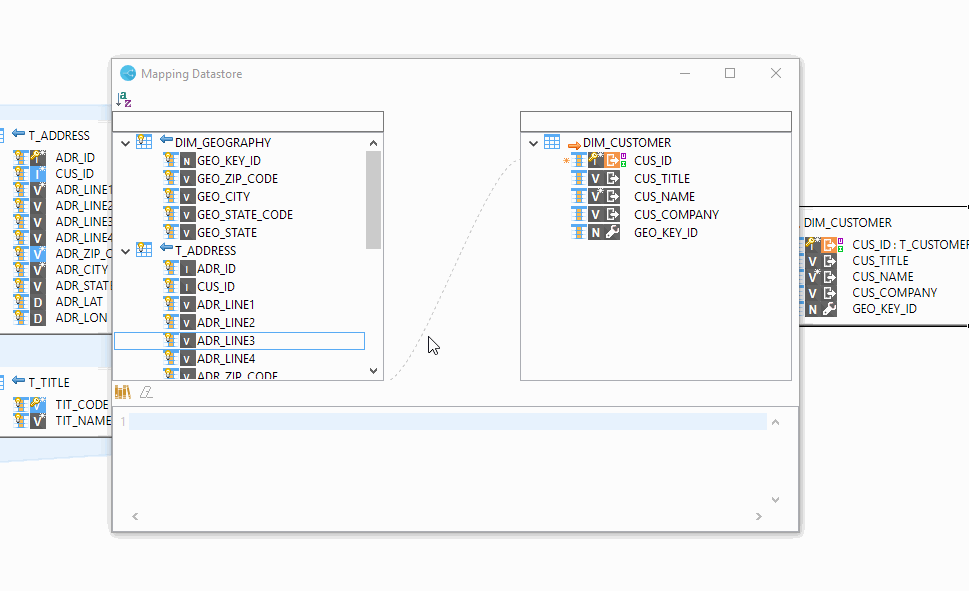Collapse the DIM_GEOGRAPHY tree node
Screen dimensions: 969x591
tap(125, 142)
